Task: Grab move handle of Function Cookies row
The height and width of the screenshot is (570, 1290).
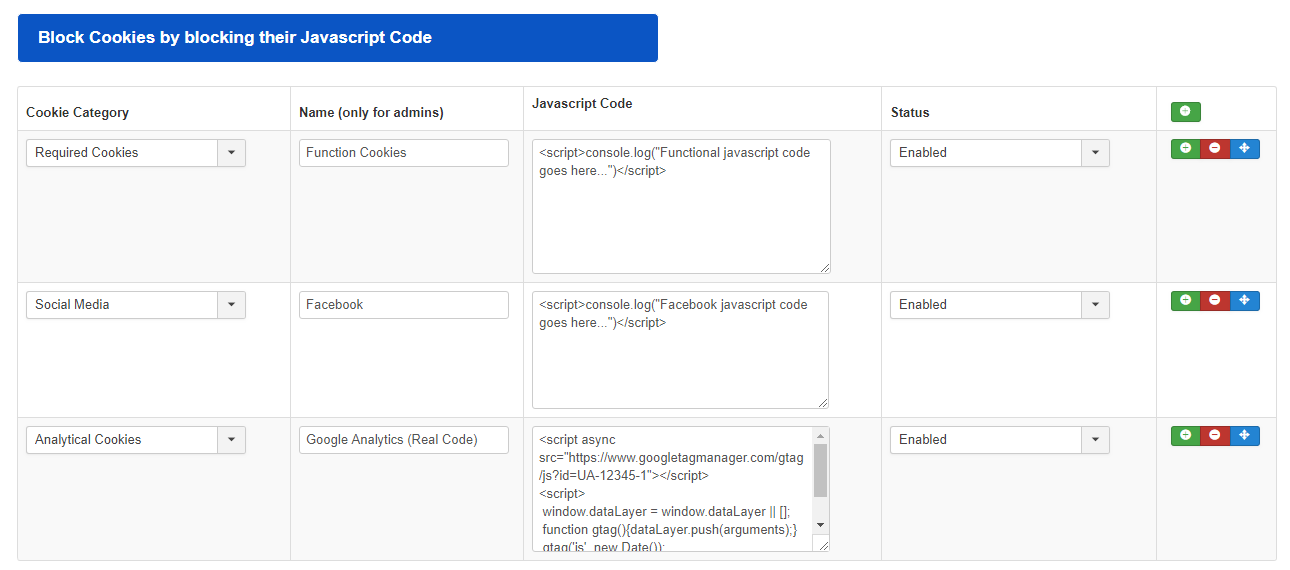Action: (x=1245, y=149)
